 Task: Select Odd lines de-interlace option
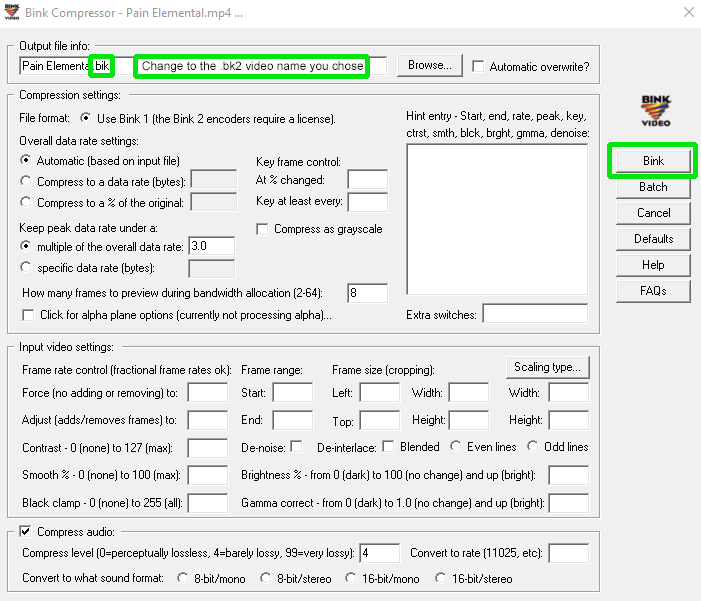(x=532, y=446)
